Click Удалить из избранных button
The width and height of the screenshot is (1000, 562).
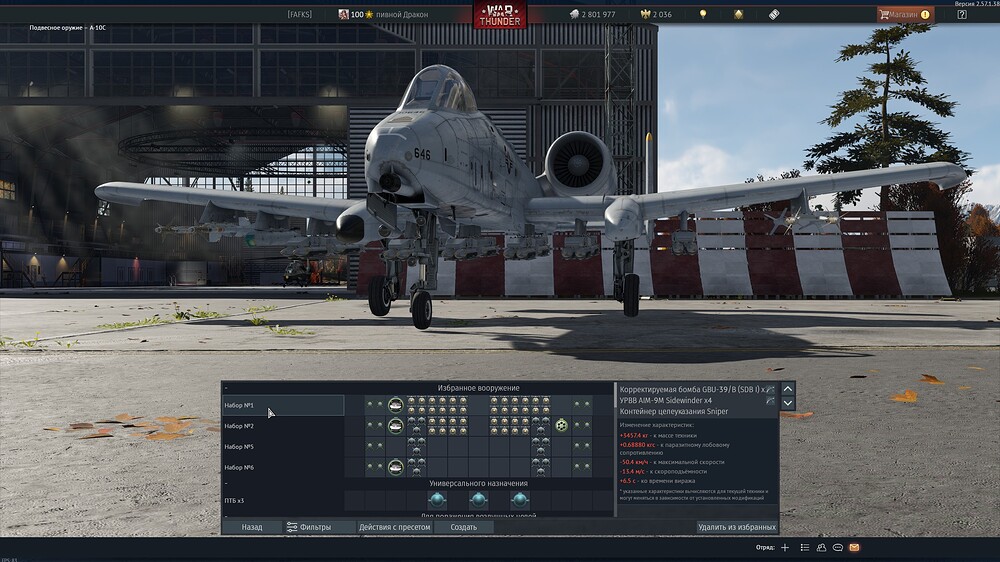(x=737, y=527)
